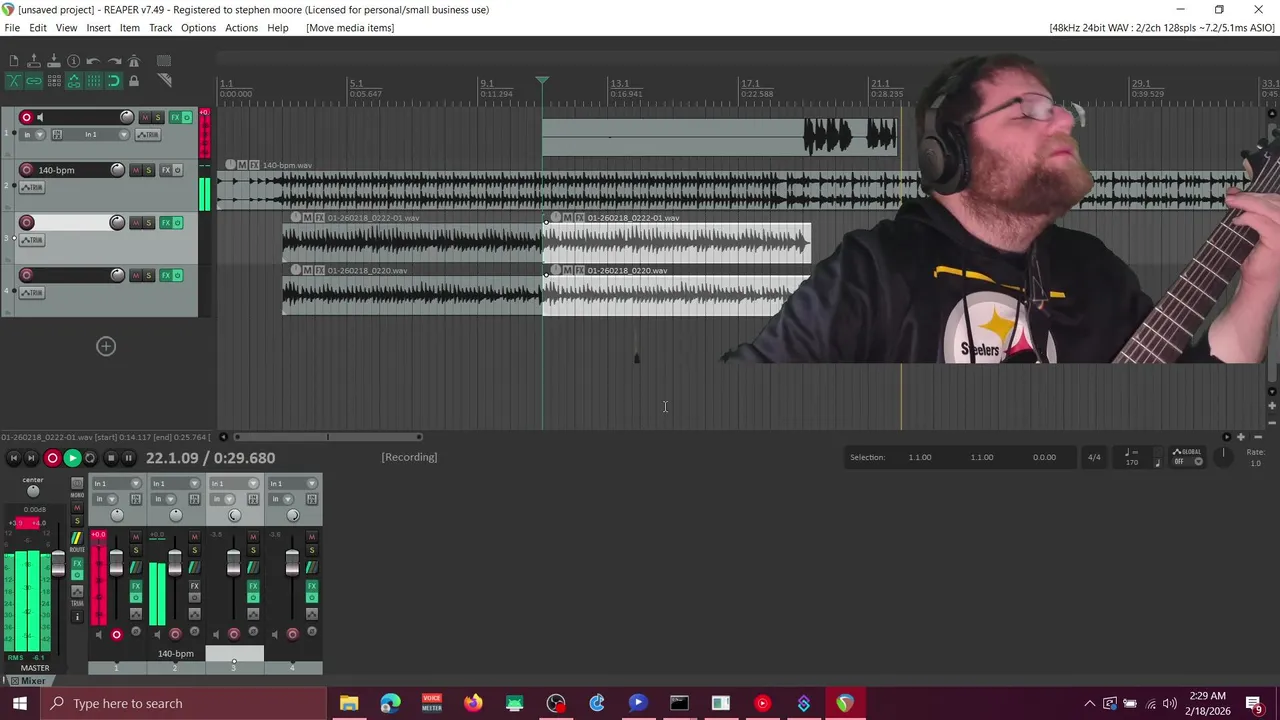Toggle phase invert on mixer channel 1

click(136, 631)
